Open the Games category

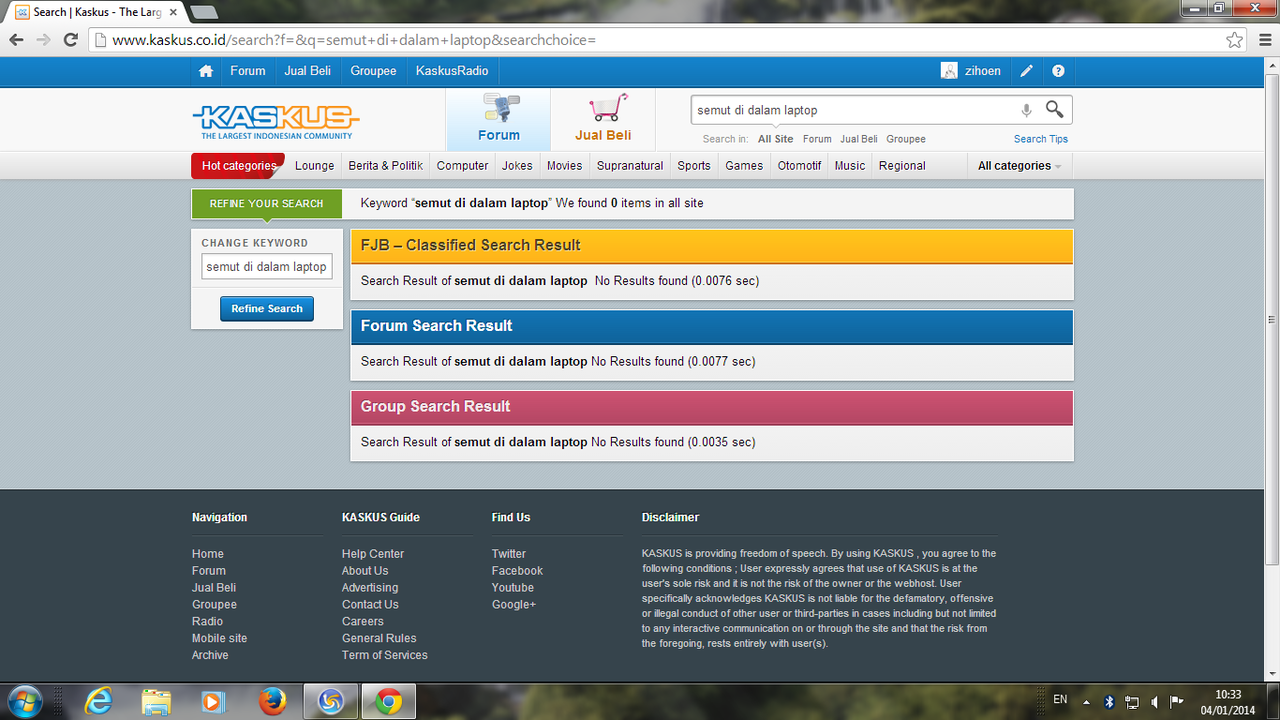[x=744, y=166]
